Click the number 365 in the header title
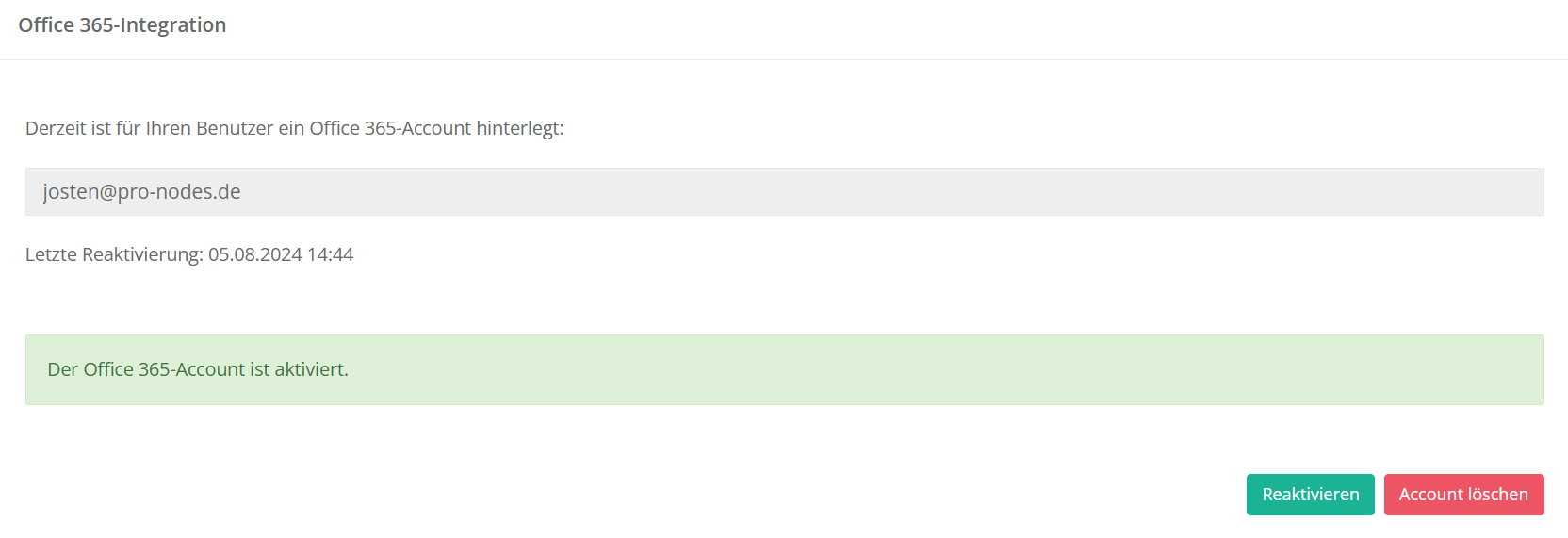This screenshot has width=1568, height=538. point(96,25)
